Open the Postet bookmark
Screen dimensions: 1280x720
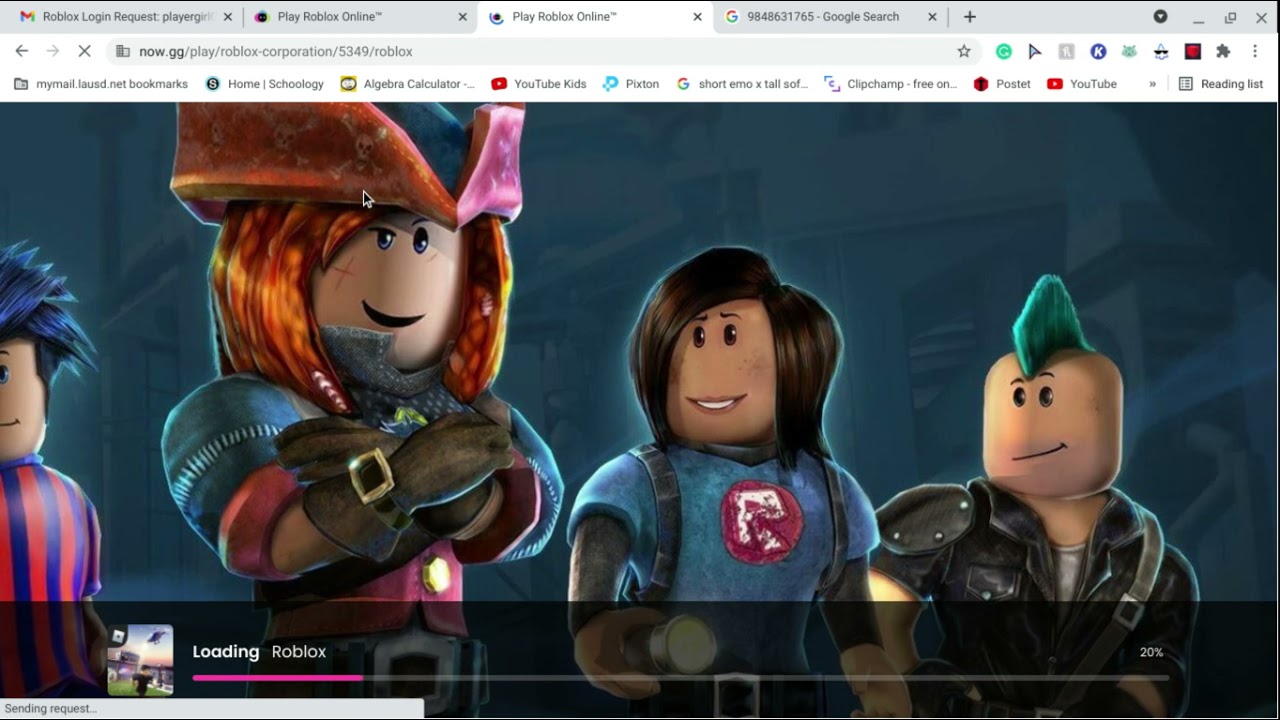point(1002,84)
